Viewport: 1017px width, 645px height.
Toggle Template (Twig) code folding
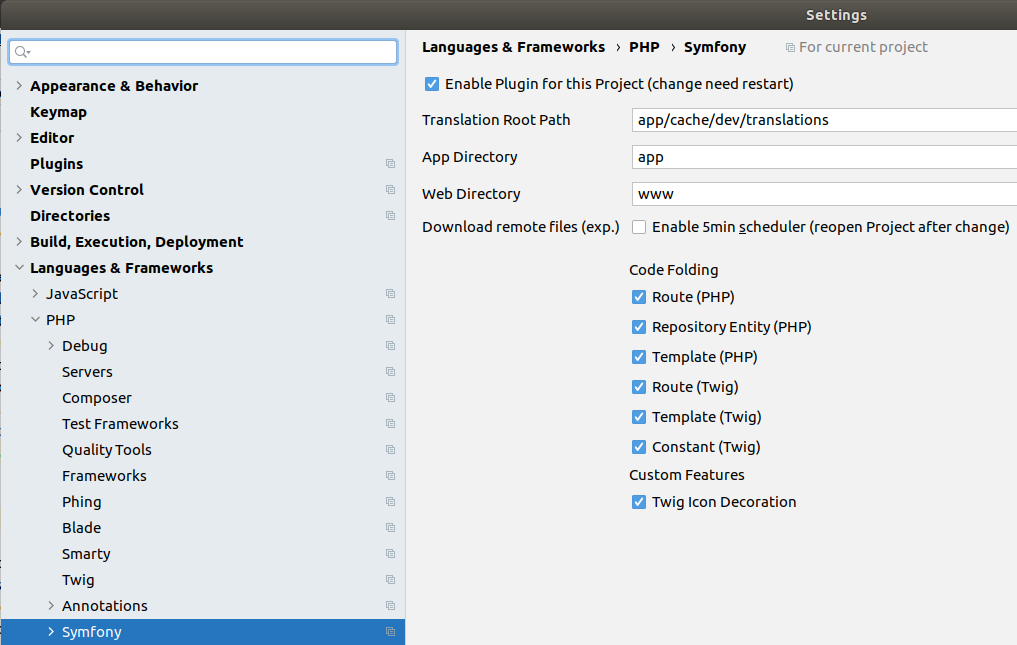tap(639, 417)
